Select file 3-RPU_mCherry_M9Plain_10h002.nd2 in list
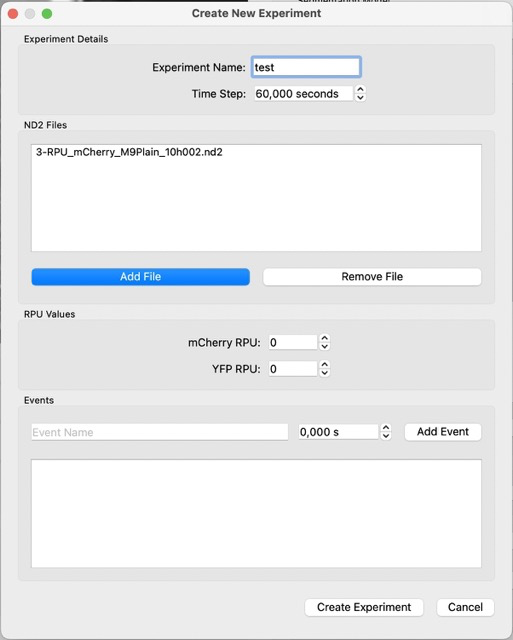513x640 pixels. pyautogui.click(x=256, y=152)
